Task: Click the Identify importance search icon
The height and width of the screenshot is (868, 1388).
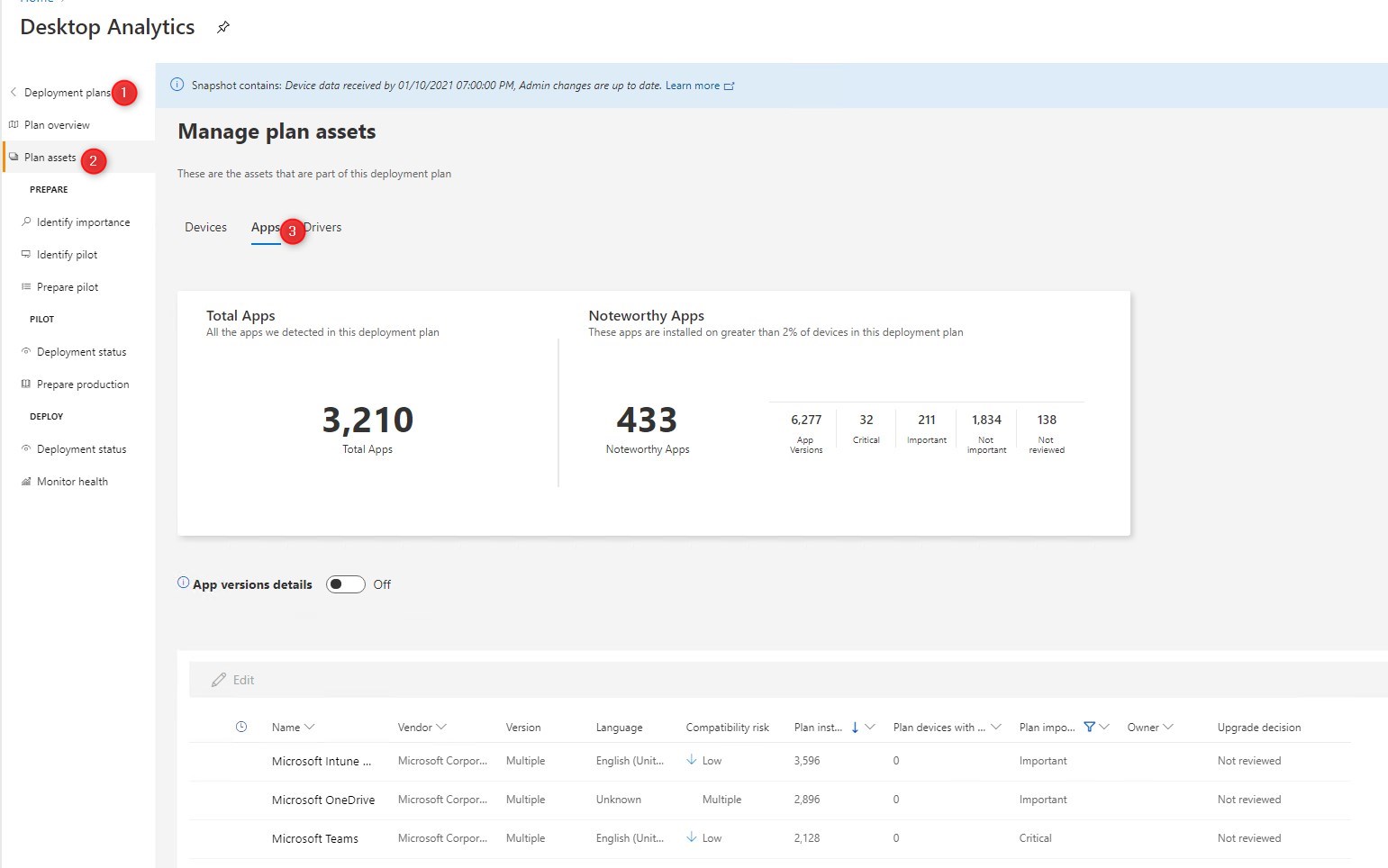Action: coord(26,222)
